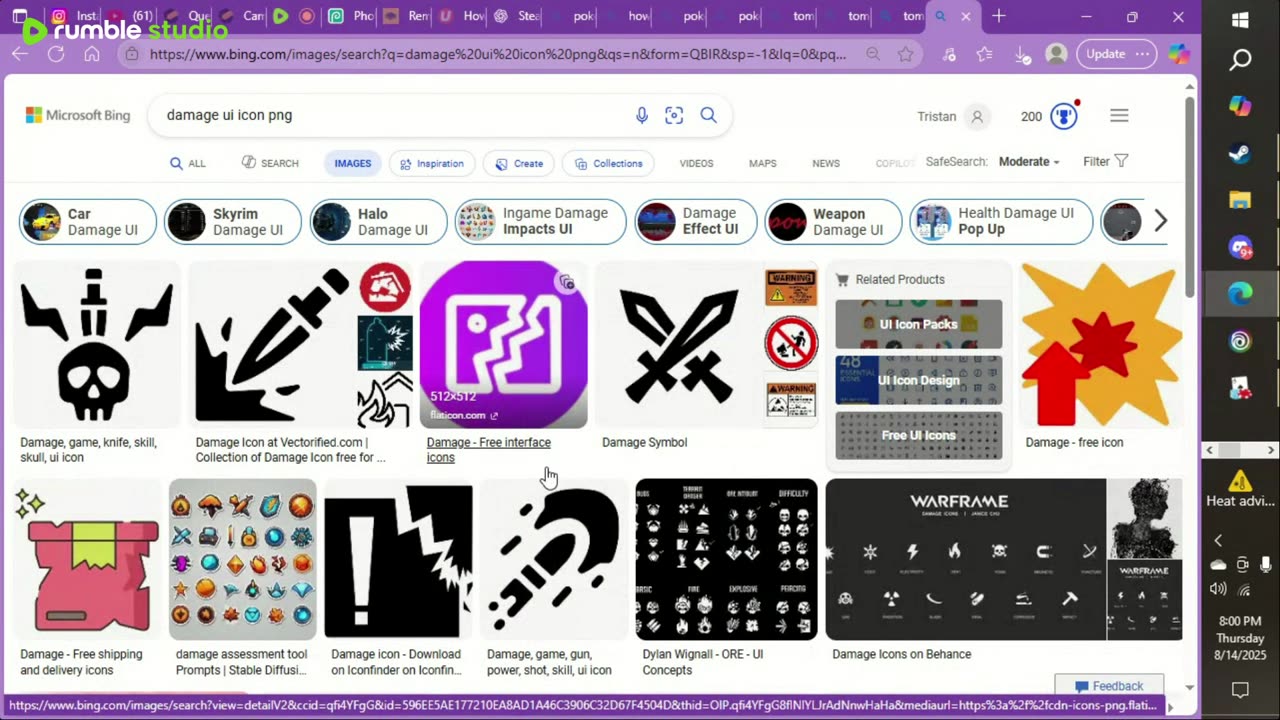The width and height of the screenshot is (1280, 720).
Task: Select Ingame Damage Impacts UI chip
Action: point(540,222)
